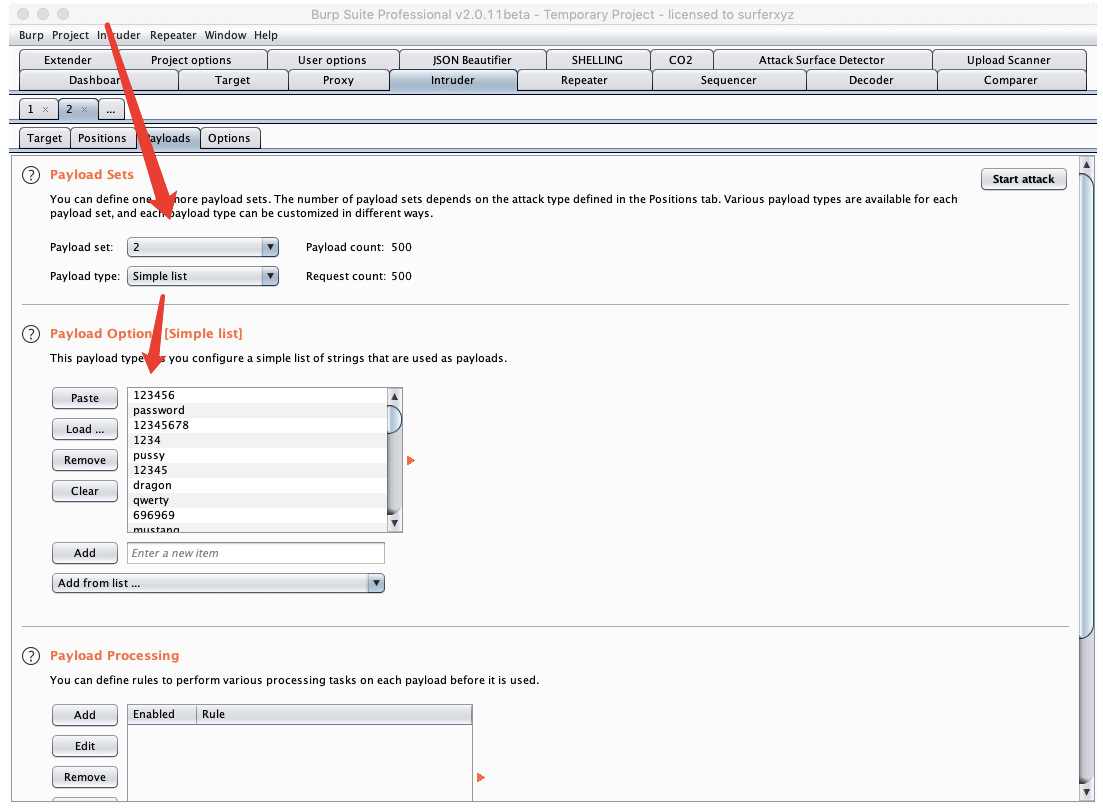Select payload item 123456

pos(257,395)
